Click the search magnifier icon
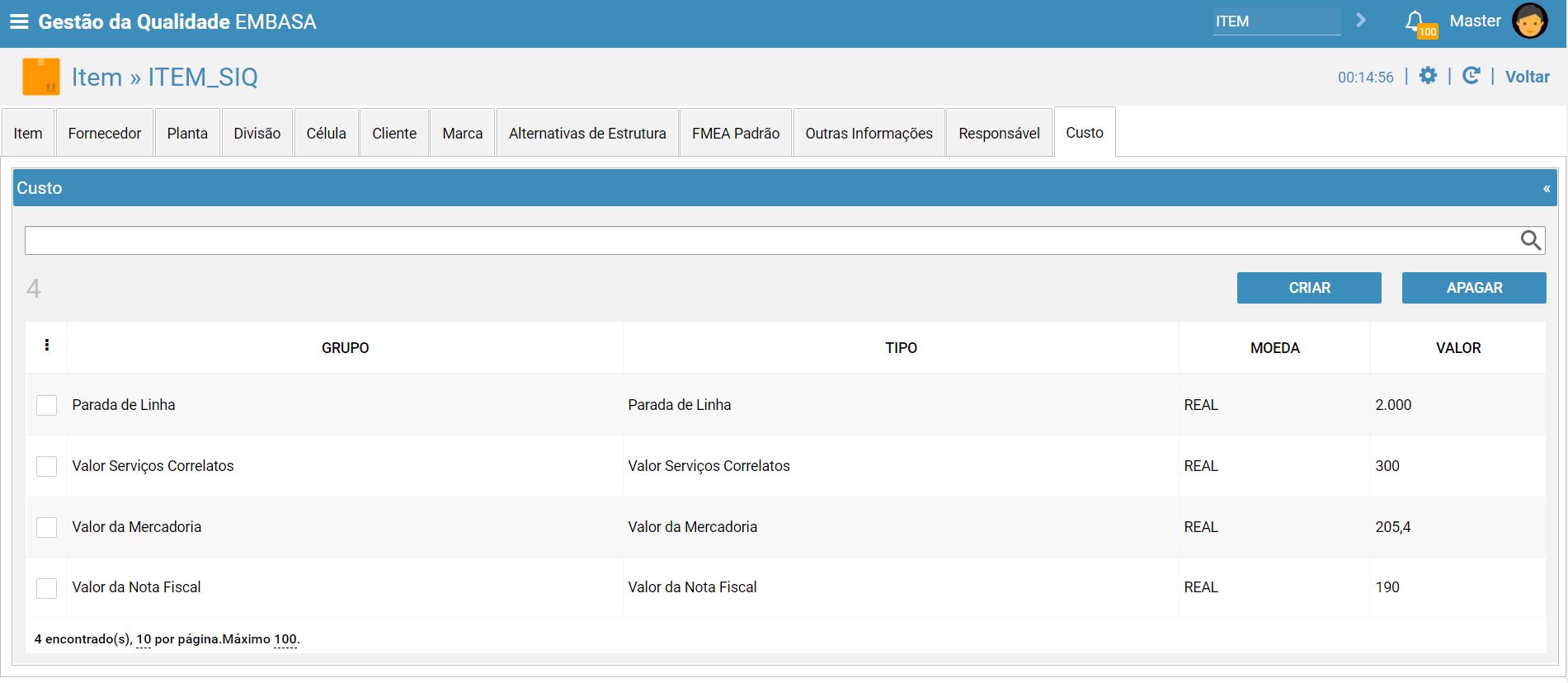Viewport: 1568px width, 683px height. click(1531, 240)
